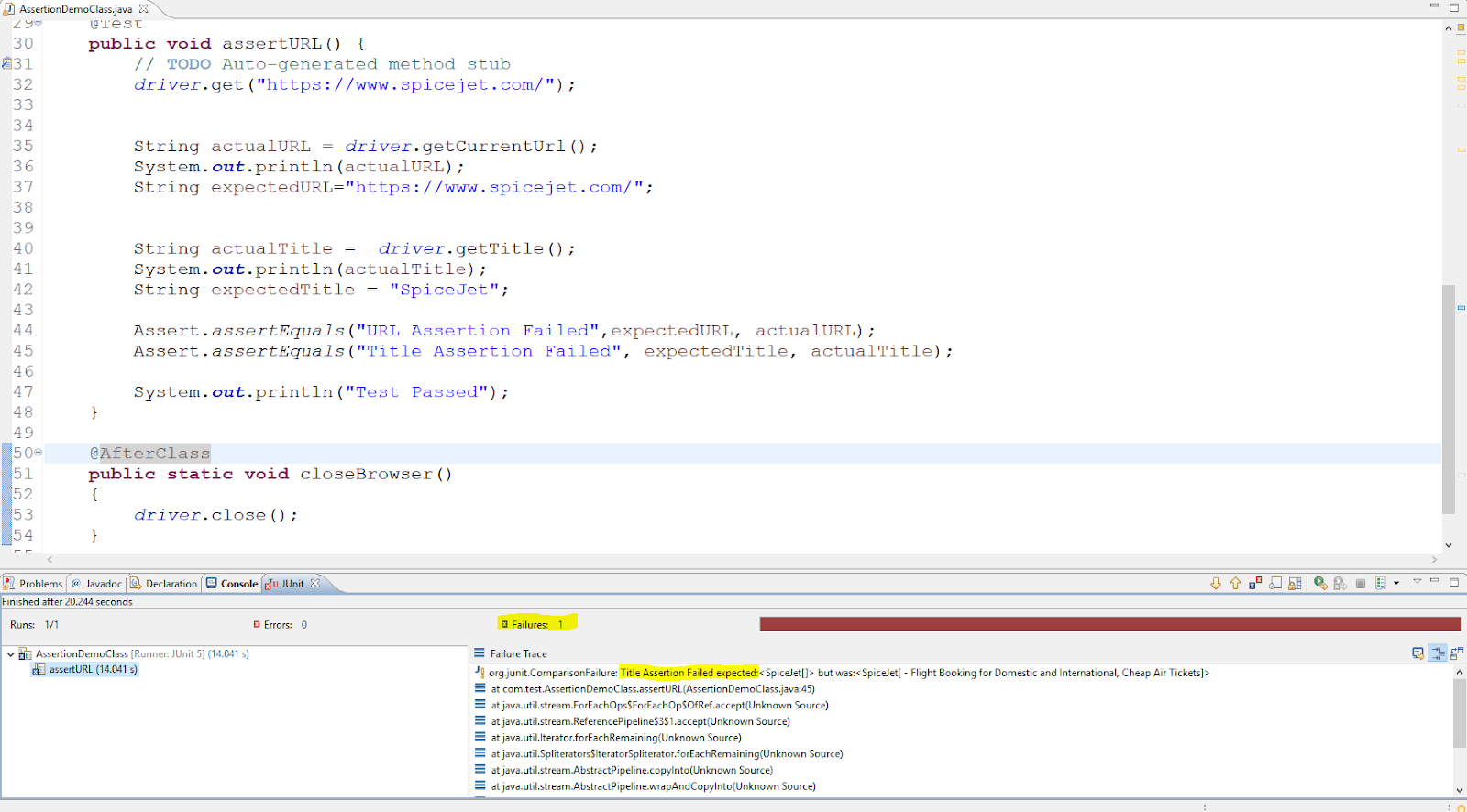Image resolution: width=1467 pixels, height=812 pixels.
Task: Collapse the @AfterClass fold at line 50
Action: coord(38,452)
